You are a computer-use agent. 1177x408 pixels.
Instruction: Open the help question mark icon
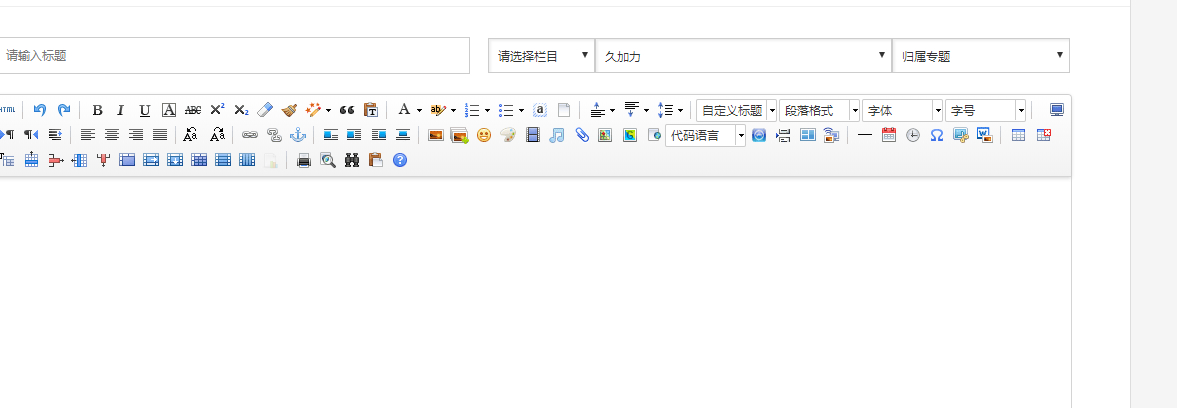(x=400, y=160)
